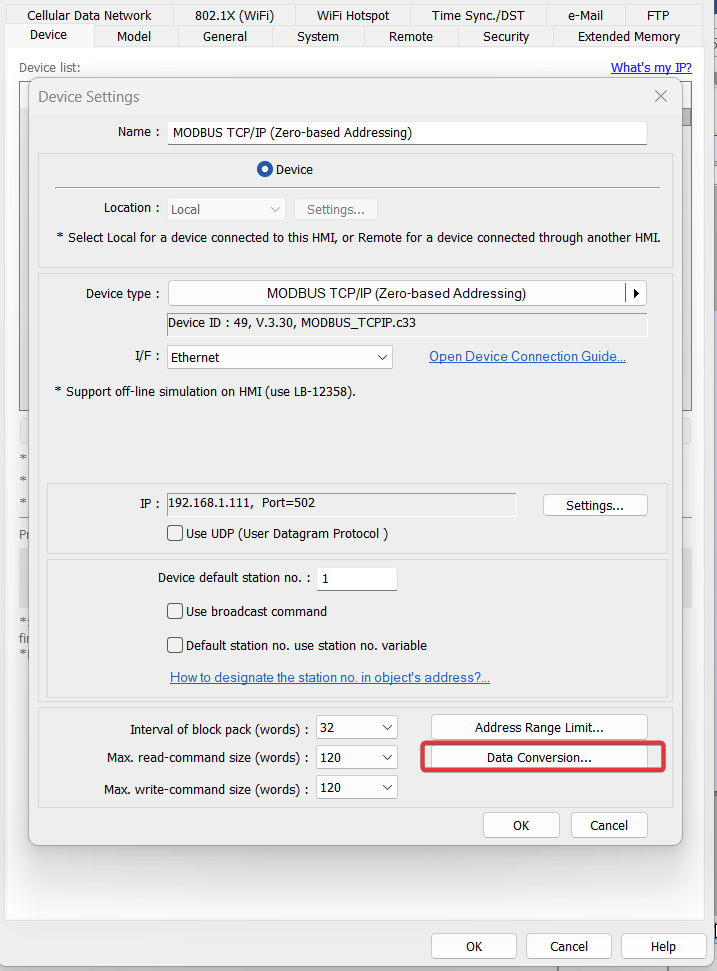Select the Device radio button

(x=265, y=170)
